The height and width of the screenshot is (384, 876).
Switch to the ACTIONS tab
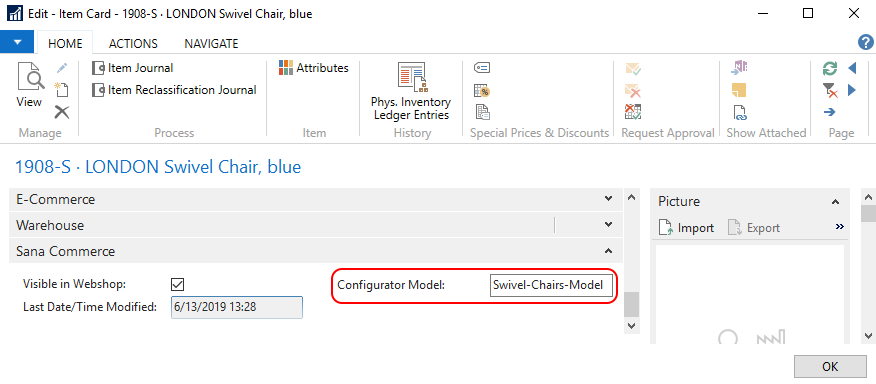(133, 44)
